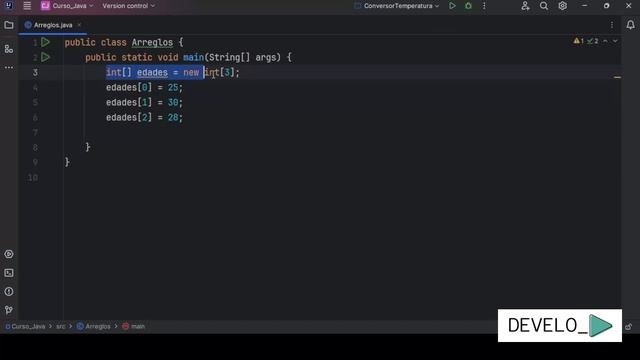The image size is (640, 360).
Task: Click Curso_Java in the breadcrumb bar
Action: [x=25, y=327]
